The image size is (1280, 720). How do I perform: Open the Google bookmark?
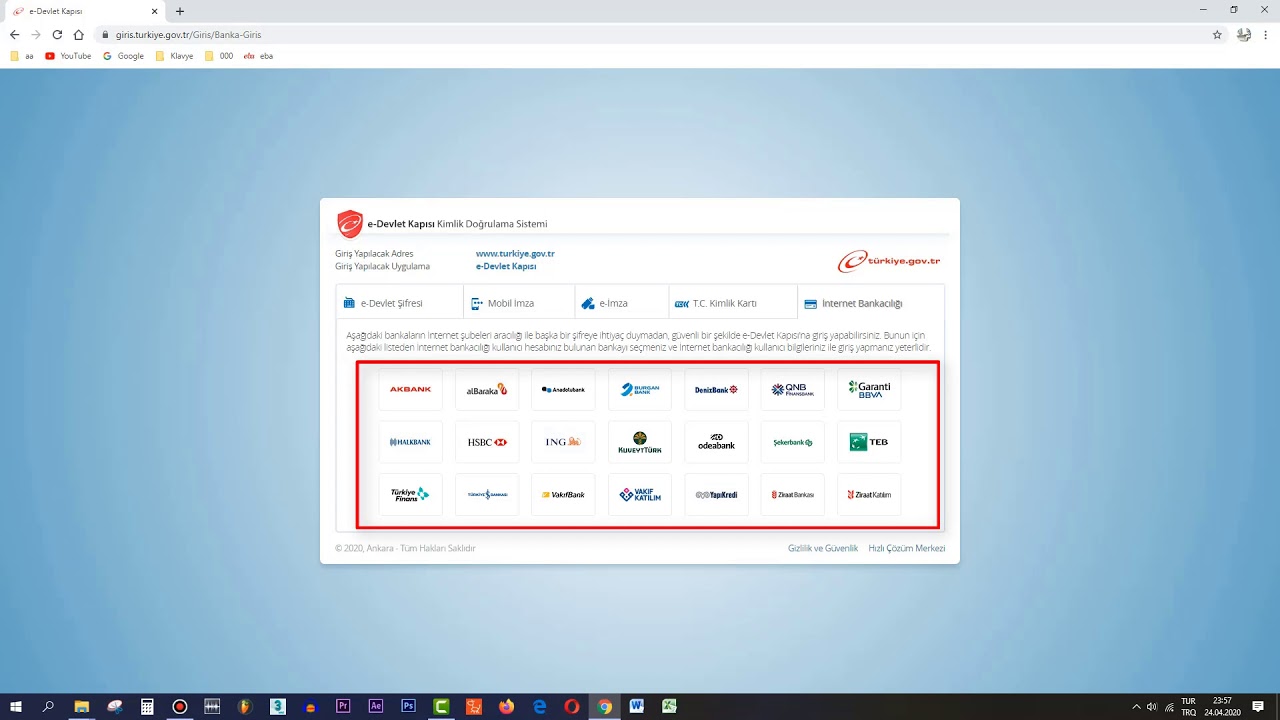pyautogui.click(x=124, y=56)
